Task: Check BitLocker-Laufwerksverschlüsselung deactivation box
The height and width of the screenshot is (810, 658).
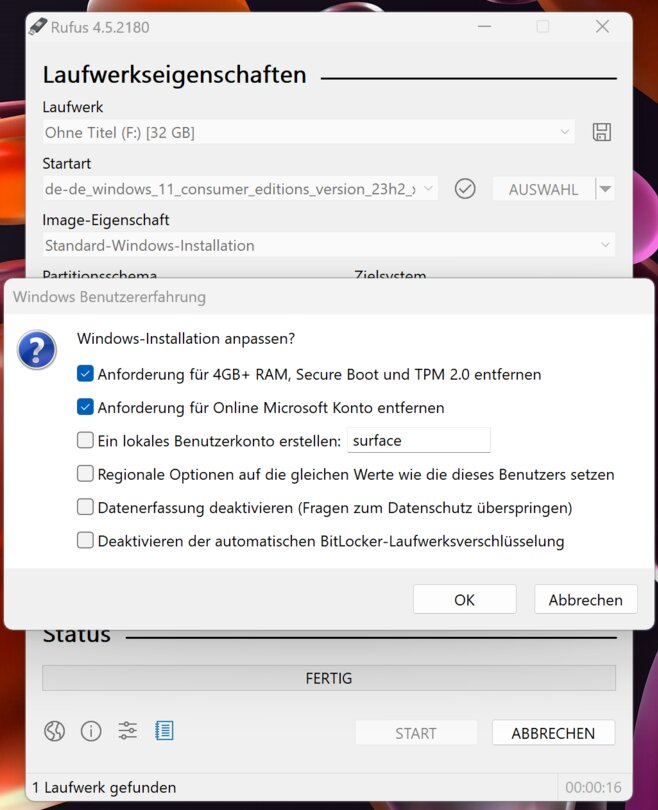Action: click(x=85, y=541)
